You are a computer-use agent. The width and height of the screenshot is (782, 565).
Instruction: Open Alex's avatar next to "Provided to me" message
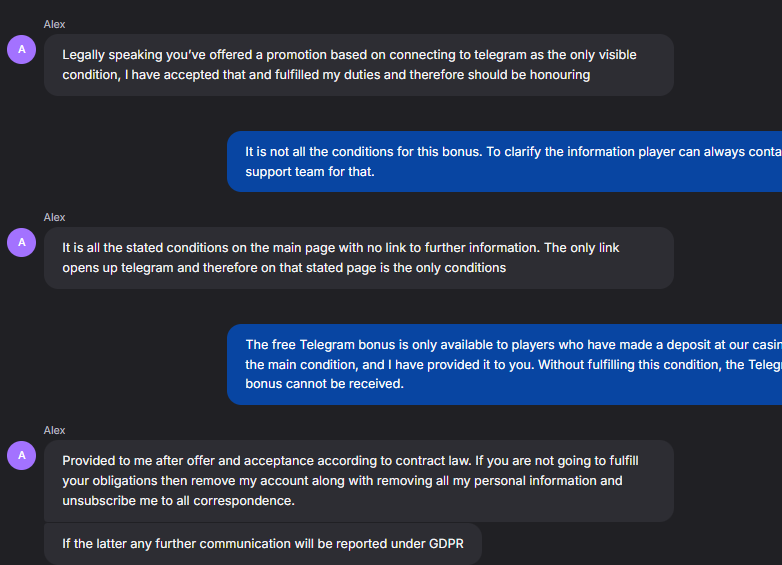[x=21, y=456]
